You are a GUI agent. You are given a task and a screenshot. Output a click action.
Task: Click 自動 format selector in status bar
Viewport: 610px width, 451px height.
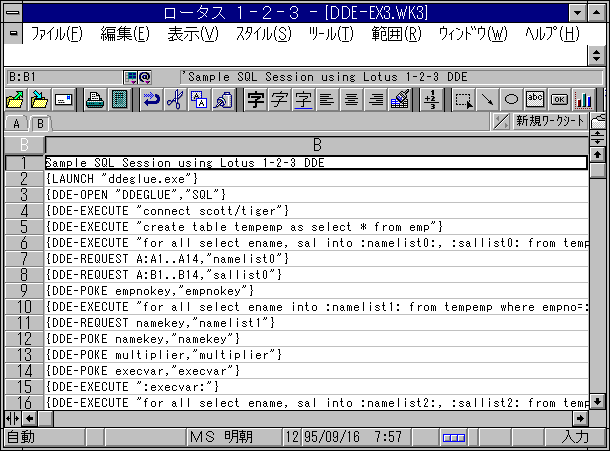coord(45,437)
